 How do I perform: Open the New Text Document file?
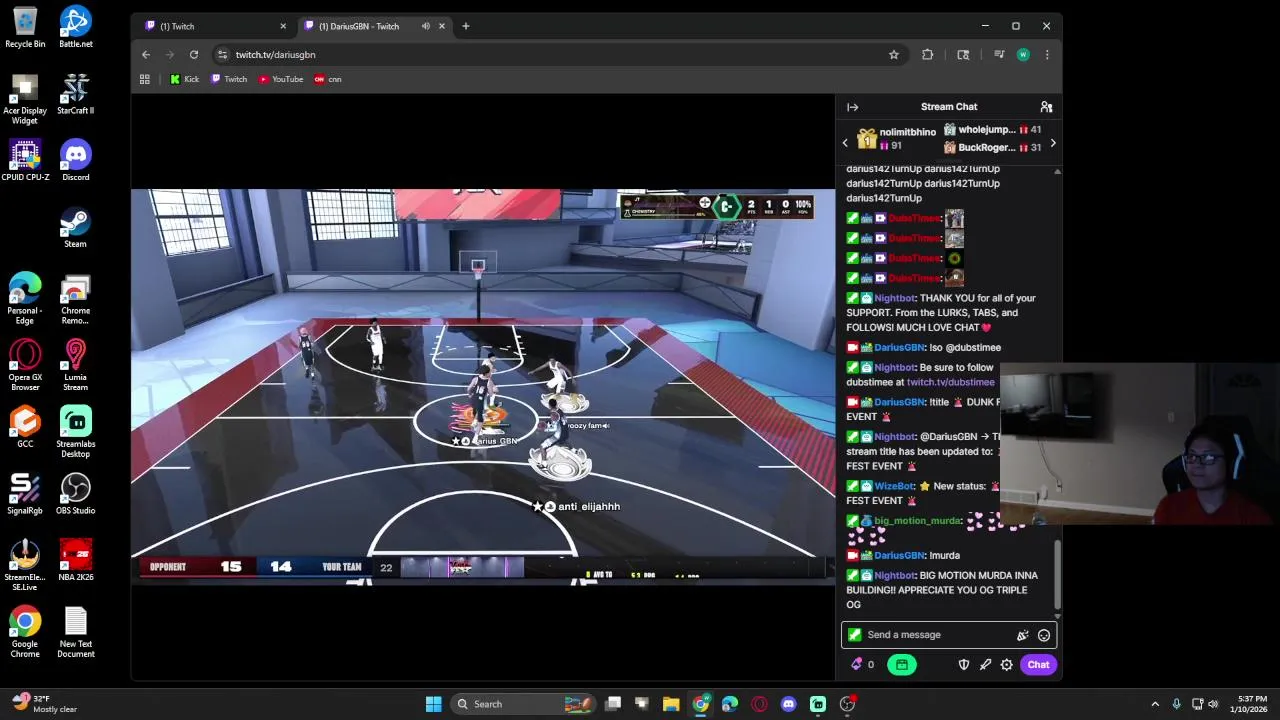(76, 632)
